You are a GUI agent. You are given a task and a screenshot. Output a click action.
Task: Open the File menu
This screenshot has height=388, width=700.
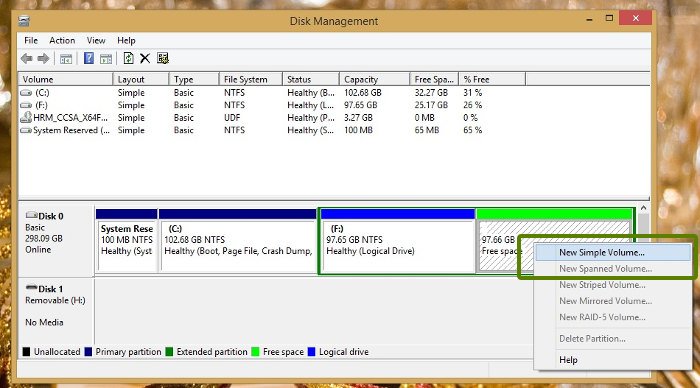pyautogui.click(x=31, y=40)
